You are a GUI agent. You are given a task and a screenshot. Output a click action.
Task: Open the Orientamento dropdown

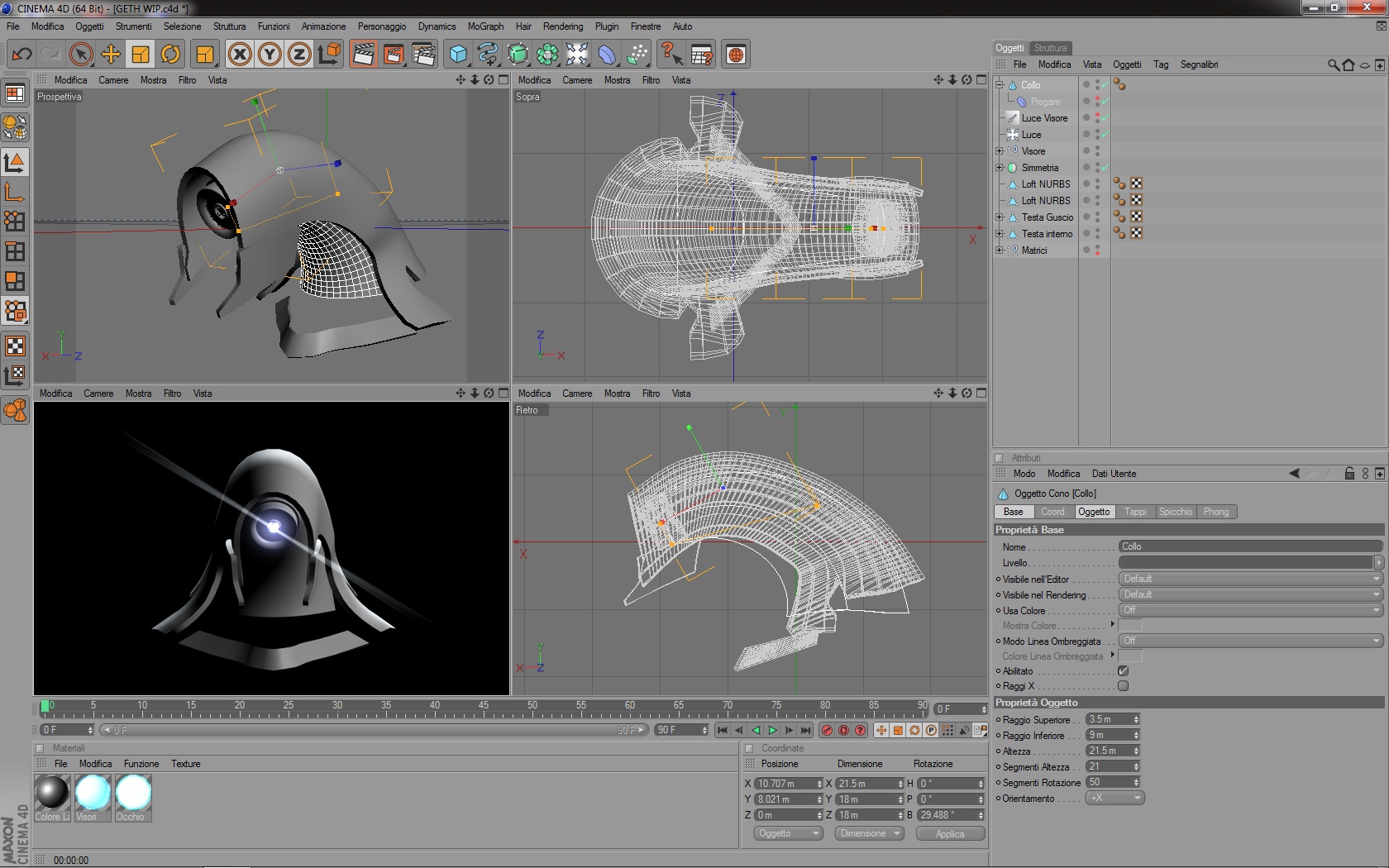1115,798
